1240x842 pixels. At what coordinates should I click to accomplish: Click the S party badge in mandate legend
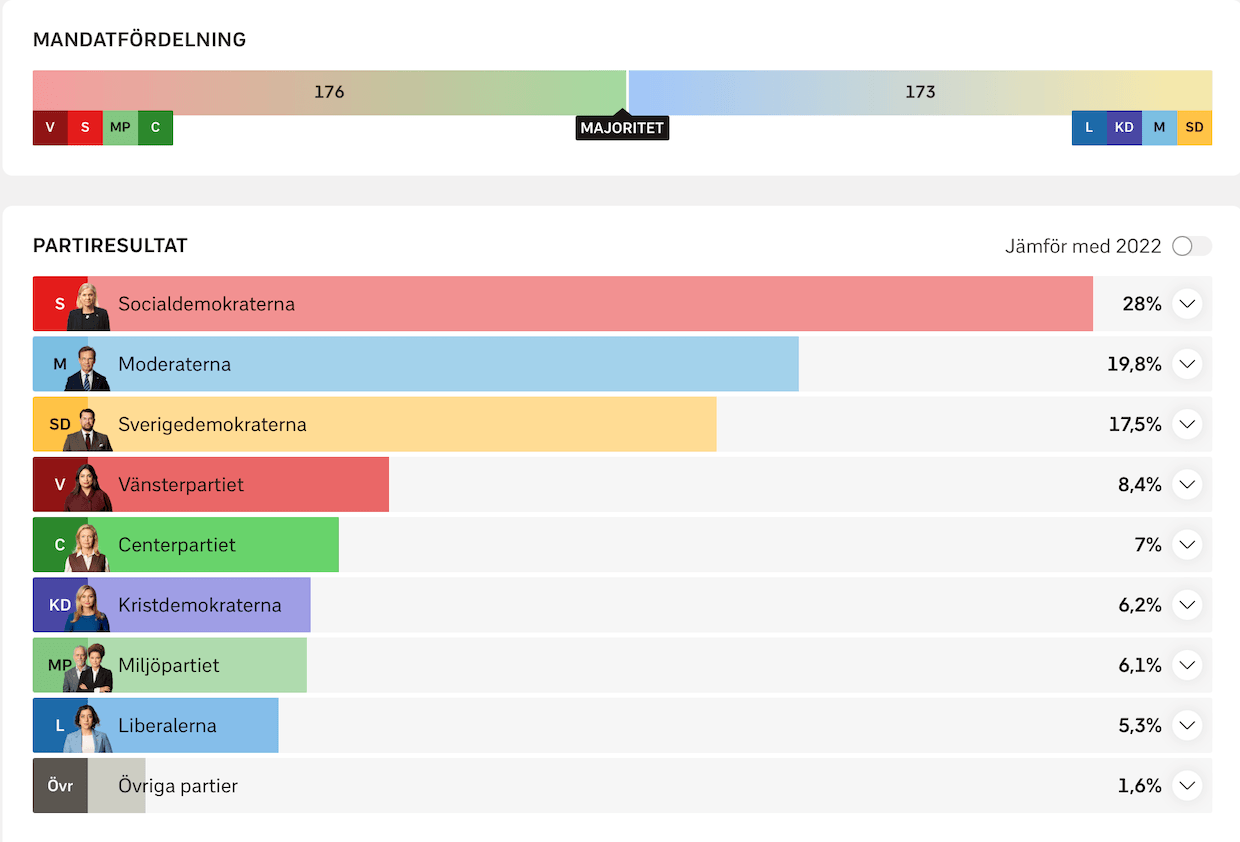pyautogui.click(x=85, y=128)
